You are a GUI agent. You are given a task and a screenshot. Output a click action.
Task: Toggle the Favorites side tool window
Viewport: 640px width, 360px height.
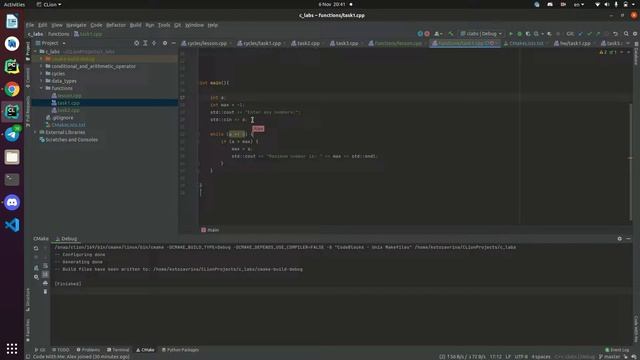coord(28,330)
